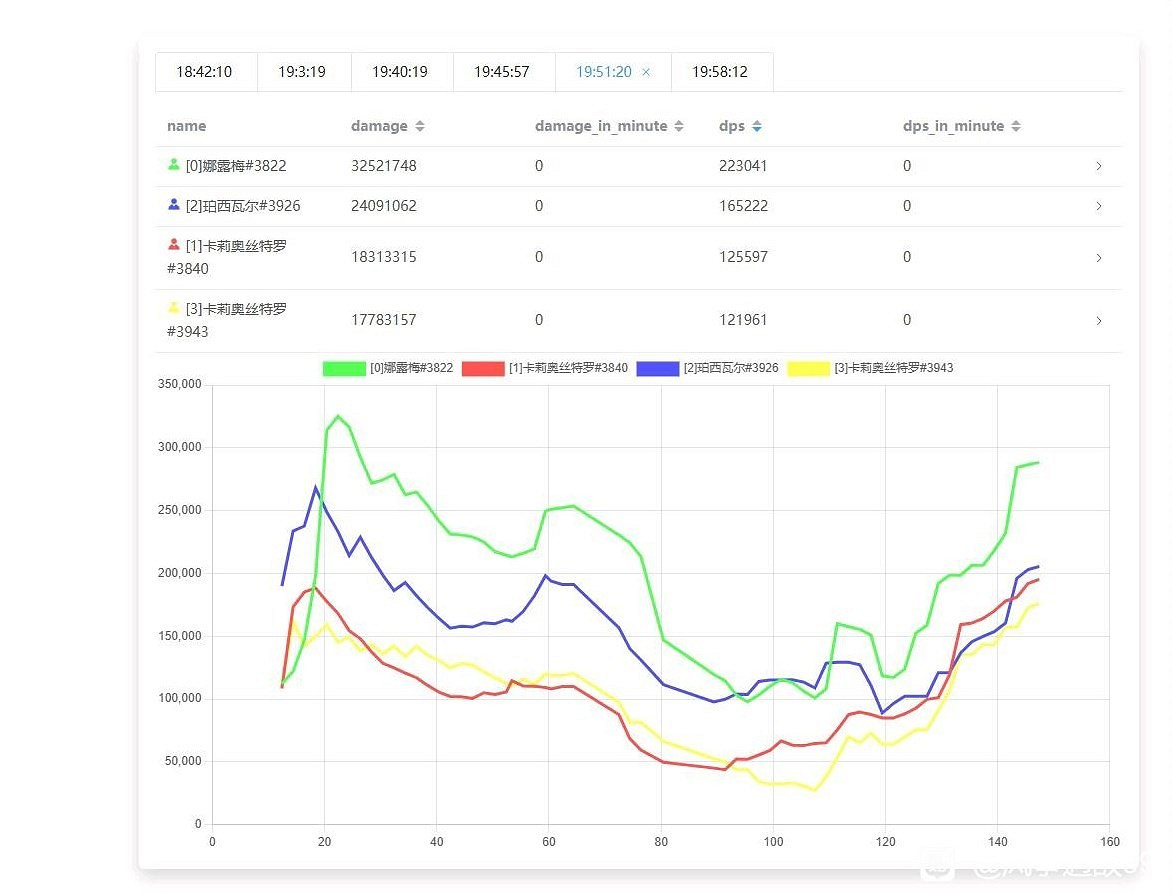Click the green legend color swatch
Viewport: 1172px width, 894px height.
(x=343, y=368)
